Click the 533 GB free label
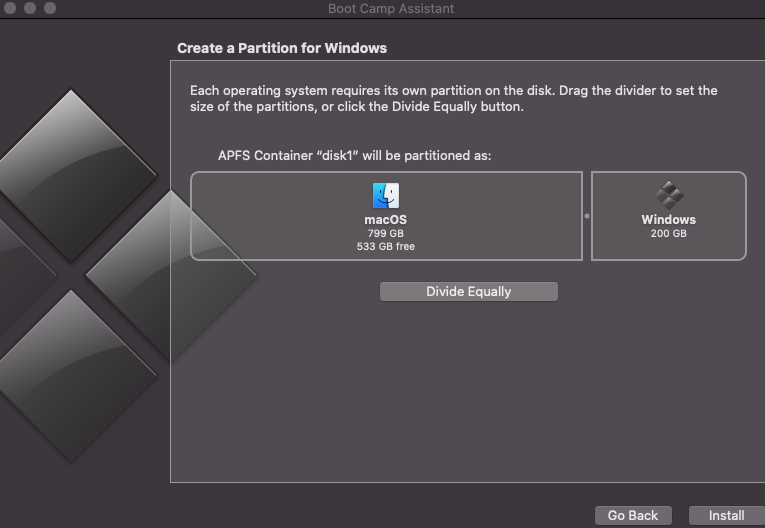The width and height of the screenshot is (765, 528). click(385, 246)
